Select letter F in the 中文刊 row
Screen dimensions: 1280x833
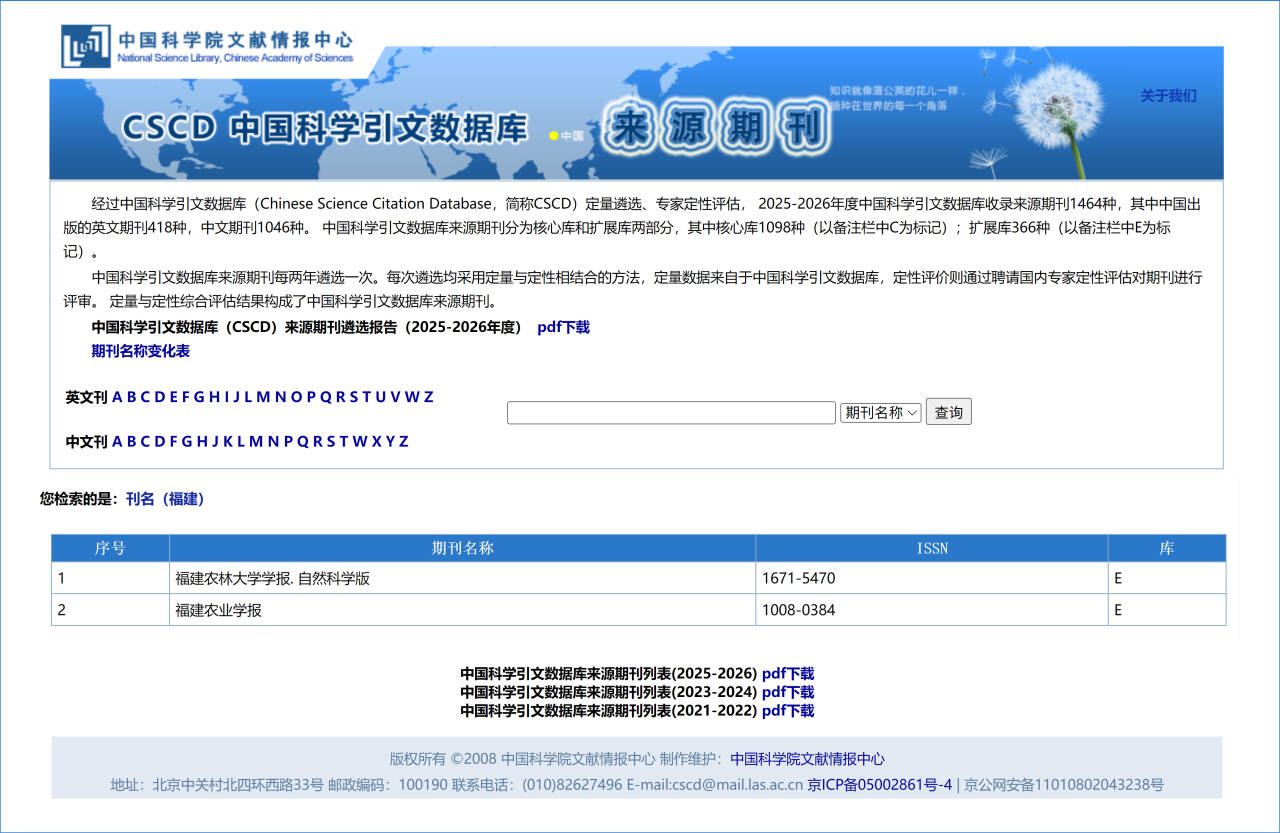coord(173,441)
